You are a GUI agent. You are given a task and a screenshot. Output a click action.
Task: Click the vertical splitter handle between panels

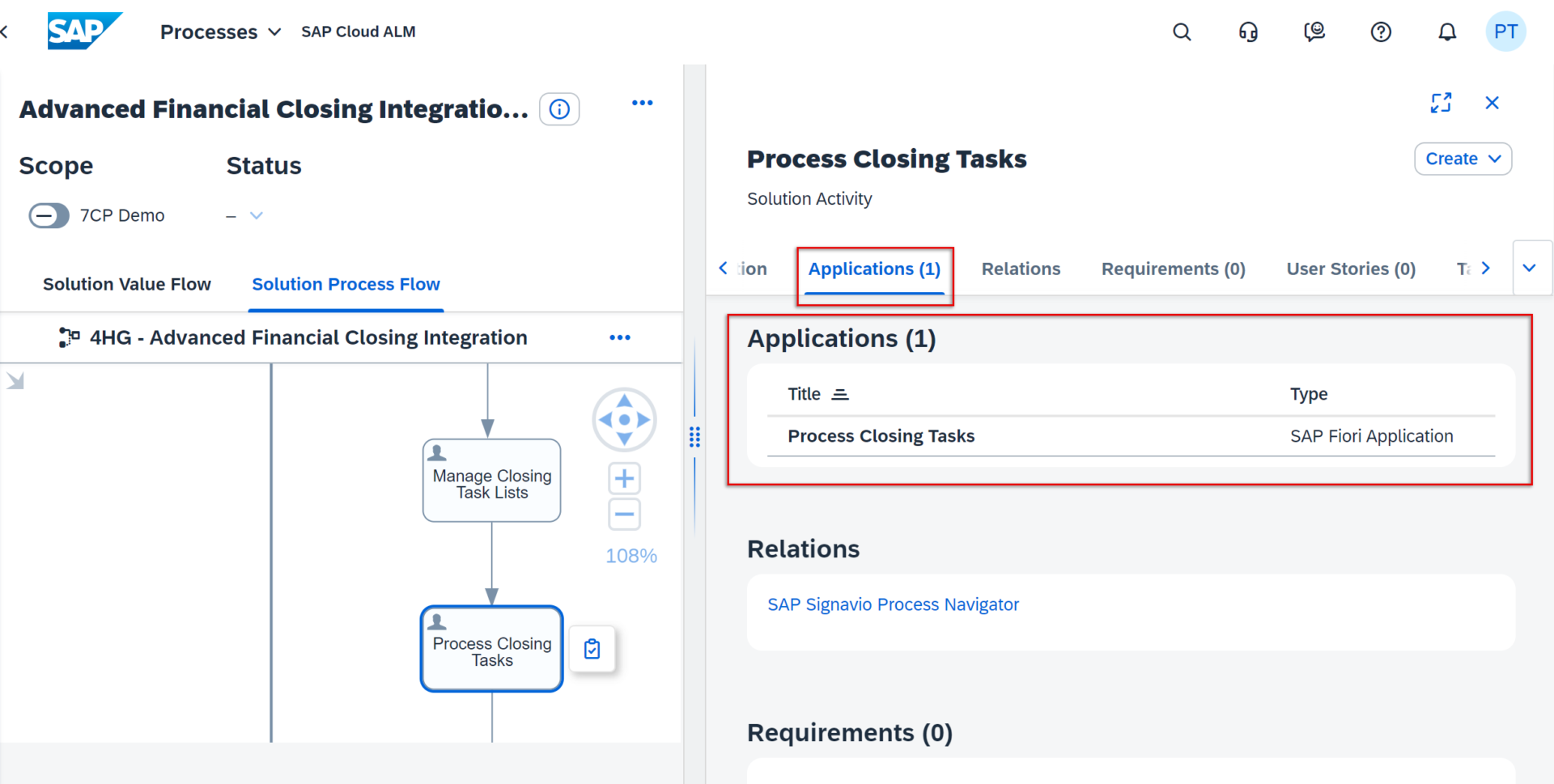point(694,437)
